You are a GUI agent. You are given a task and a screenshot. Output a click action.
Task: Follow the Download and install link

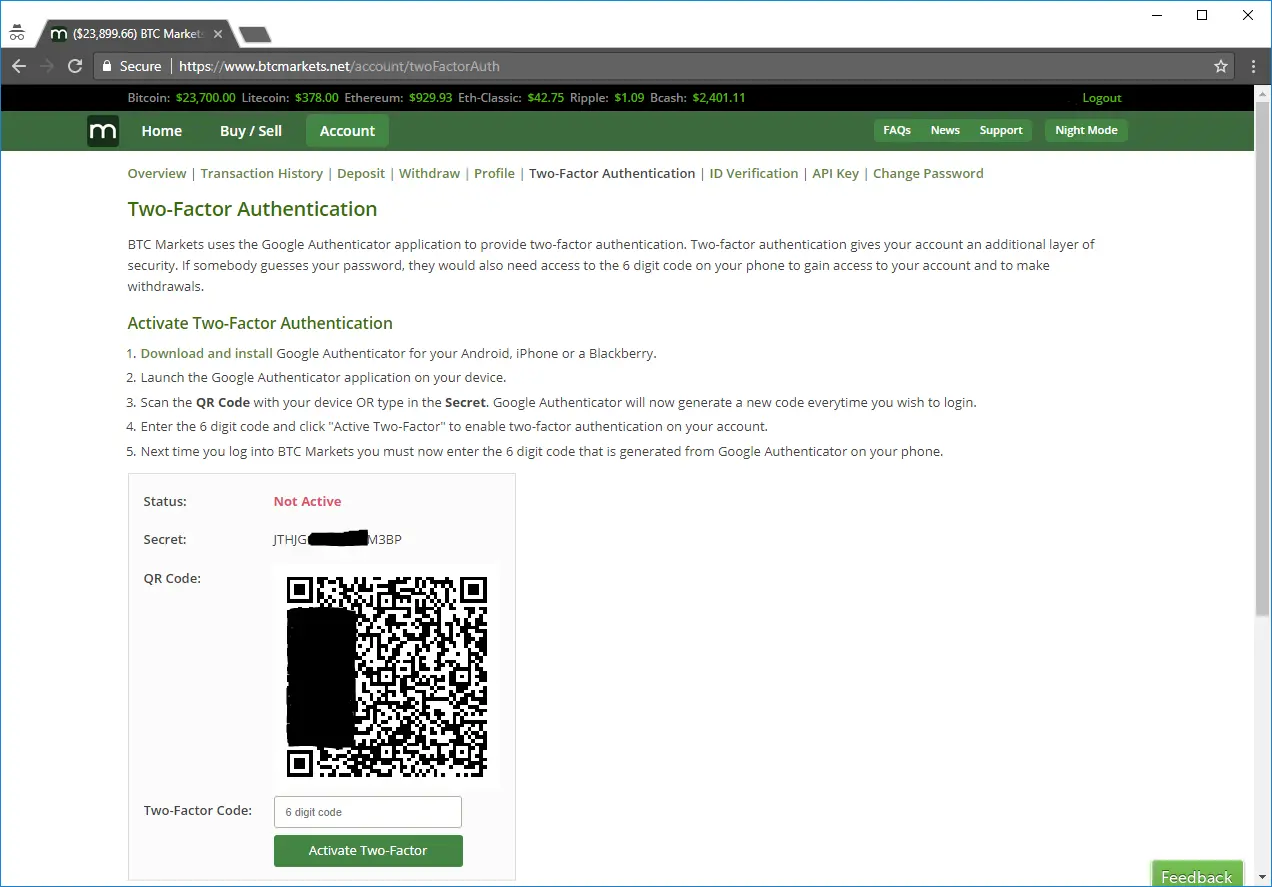pyautogui.click(x=207, y=353)
